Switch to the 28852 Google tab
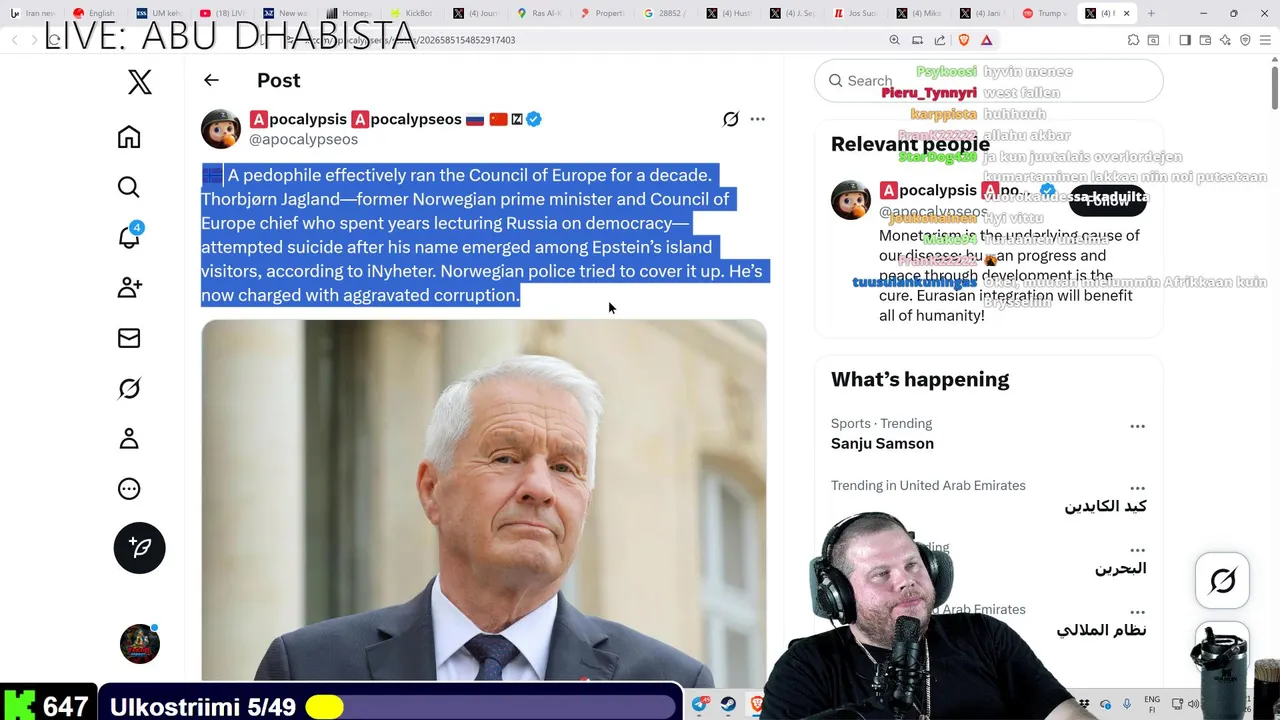 click(x=664, y=13)
